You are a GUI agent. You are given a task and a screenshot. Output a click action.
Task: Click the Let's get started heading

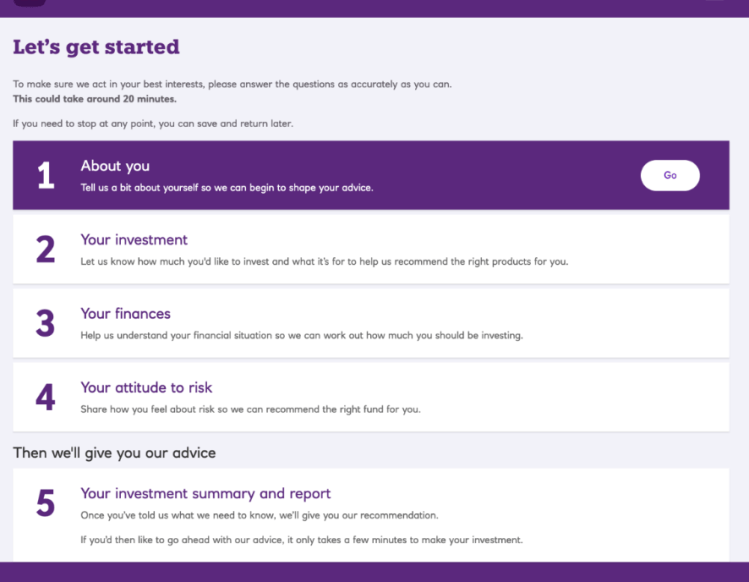point(96,47)
